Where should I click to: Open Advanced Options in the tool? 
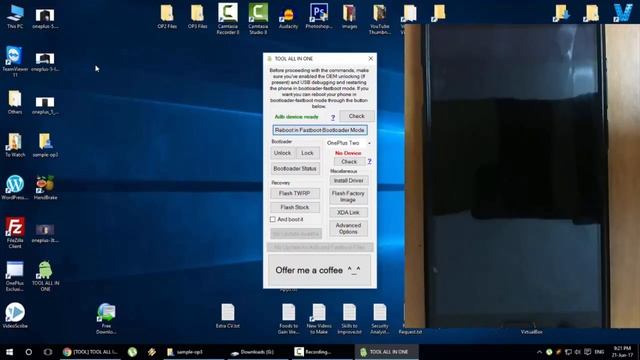348,229
